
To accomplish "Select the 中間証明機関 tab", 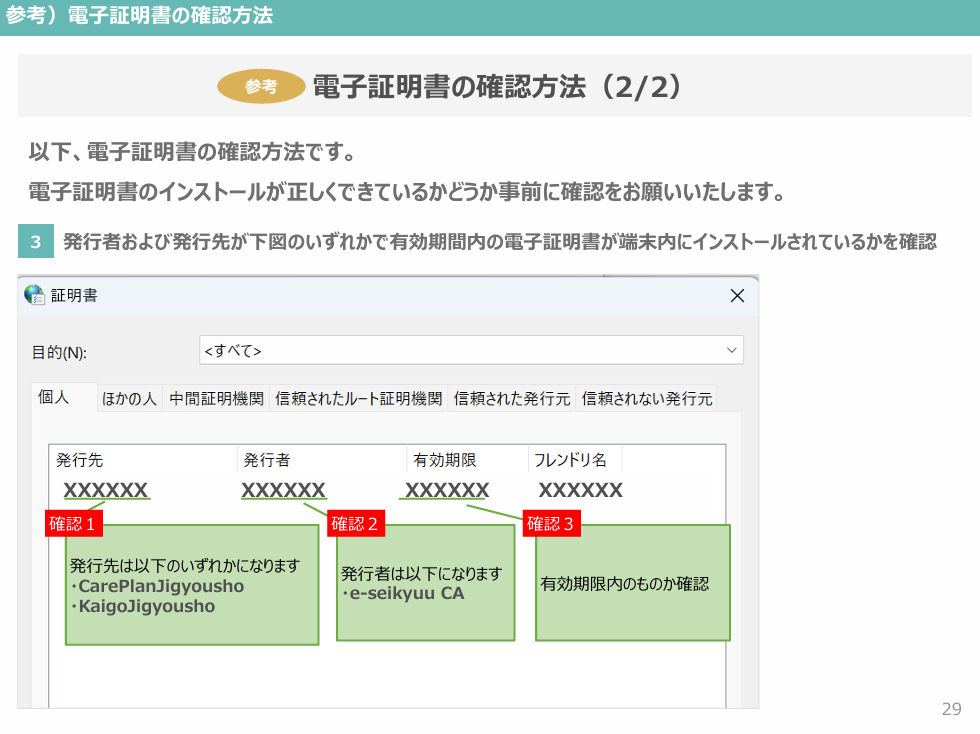I will (x=216, y=397).
